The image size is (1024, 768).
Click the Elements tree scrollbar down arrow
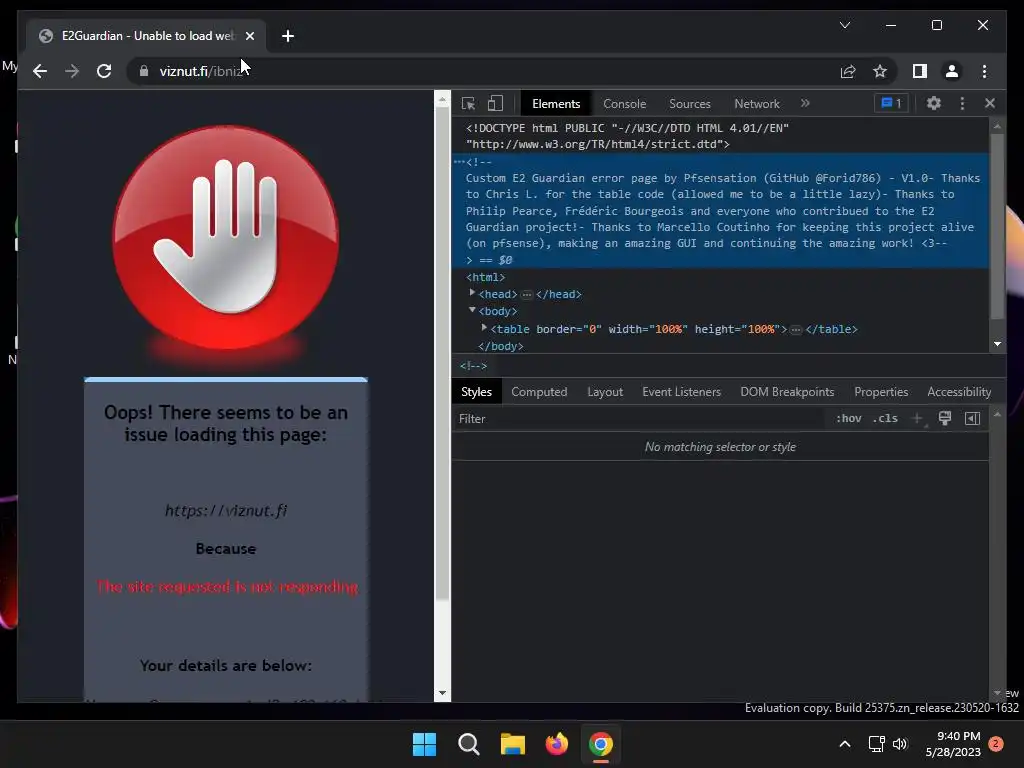click(997, 344)
